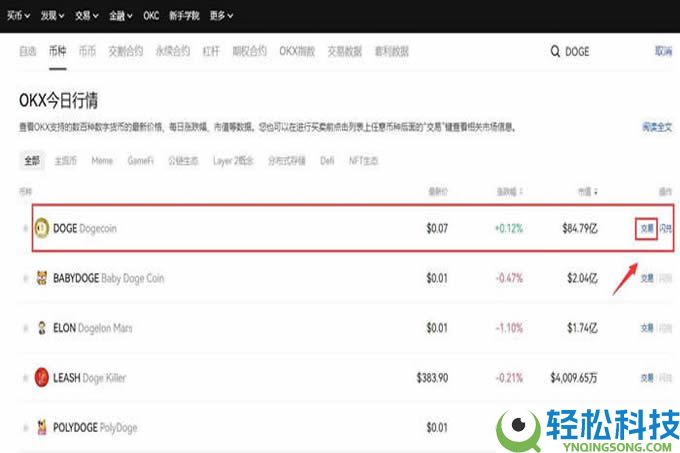Click the $383.90 price value

[432, 378]
